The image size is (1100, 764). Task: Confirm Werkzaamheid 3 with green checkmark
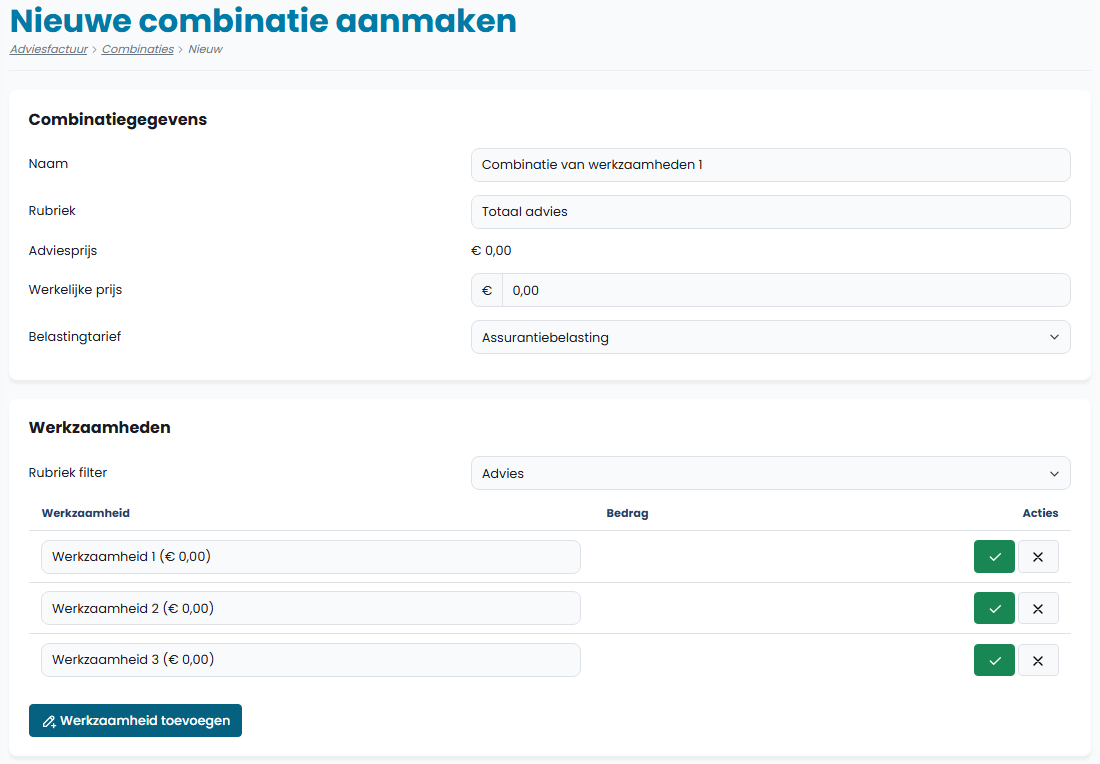click(x=994, y=660)
